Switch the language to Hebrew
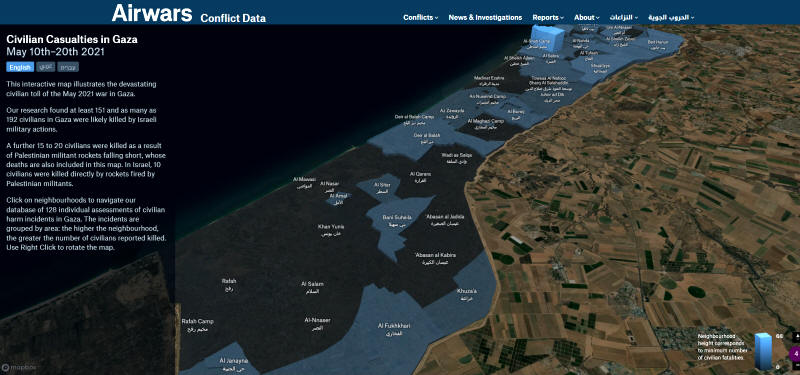Screen dimensions: 800x375 [68, 67]
